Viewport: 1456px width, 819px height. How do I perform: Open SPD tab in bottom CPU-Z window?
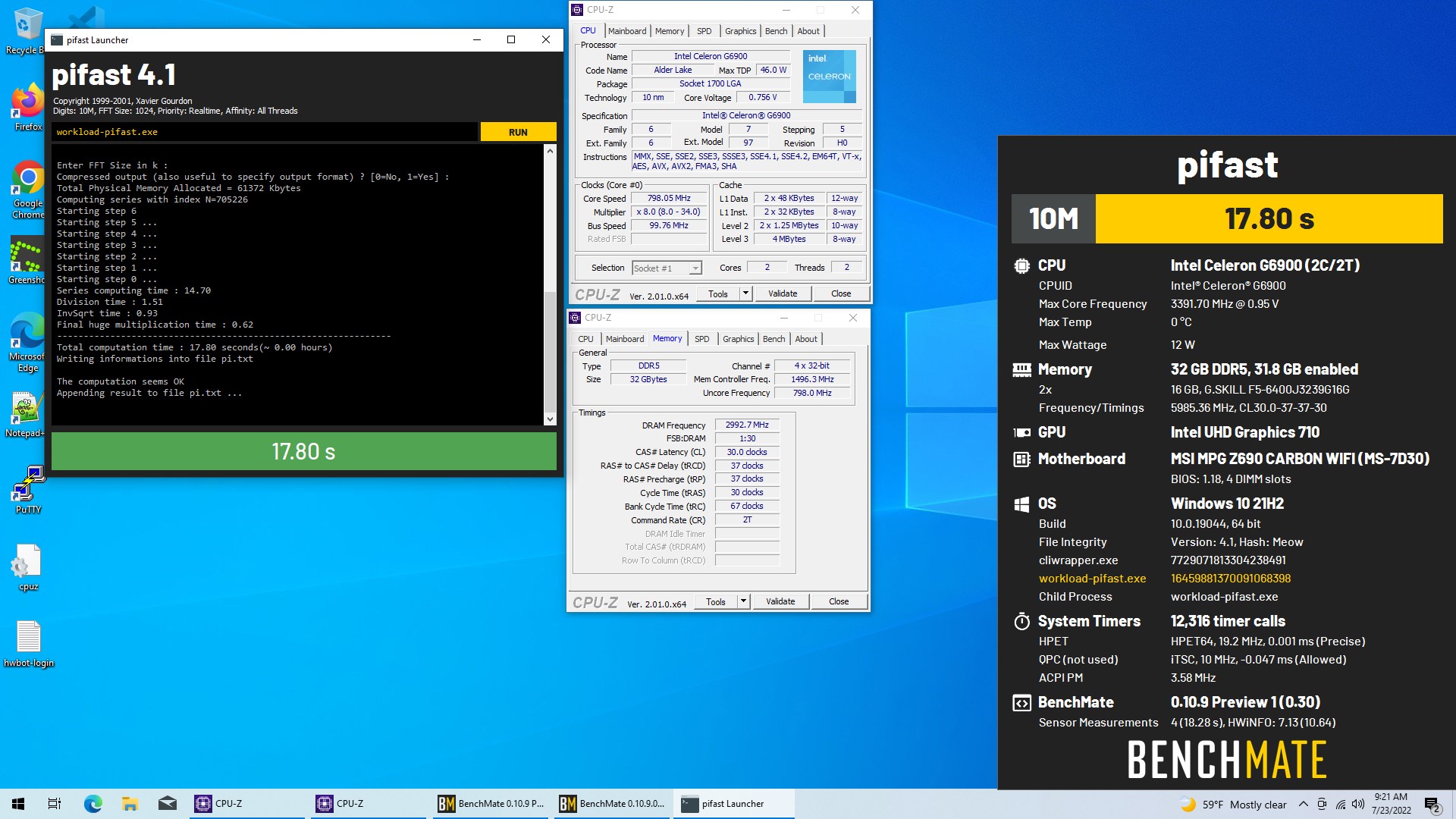(702, 339)
